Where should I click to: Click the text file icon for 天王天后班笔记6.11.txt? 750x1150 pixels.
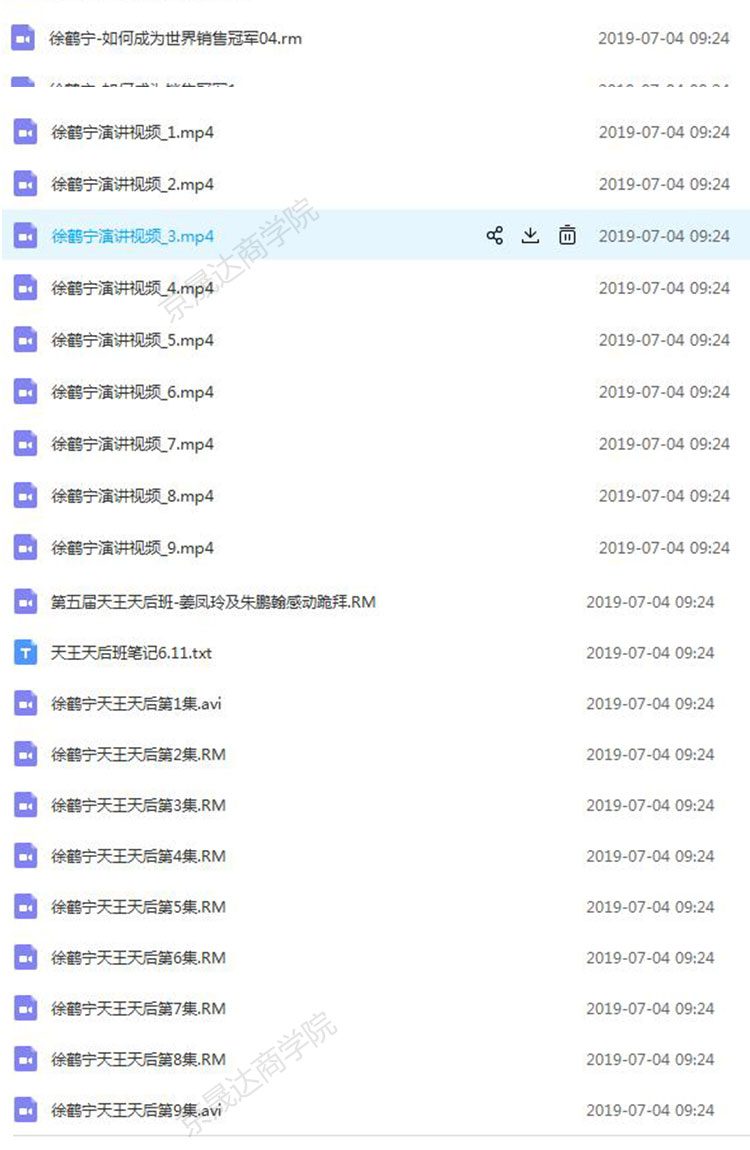click(x=25, y=653)
